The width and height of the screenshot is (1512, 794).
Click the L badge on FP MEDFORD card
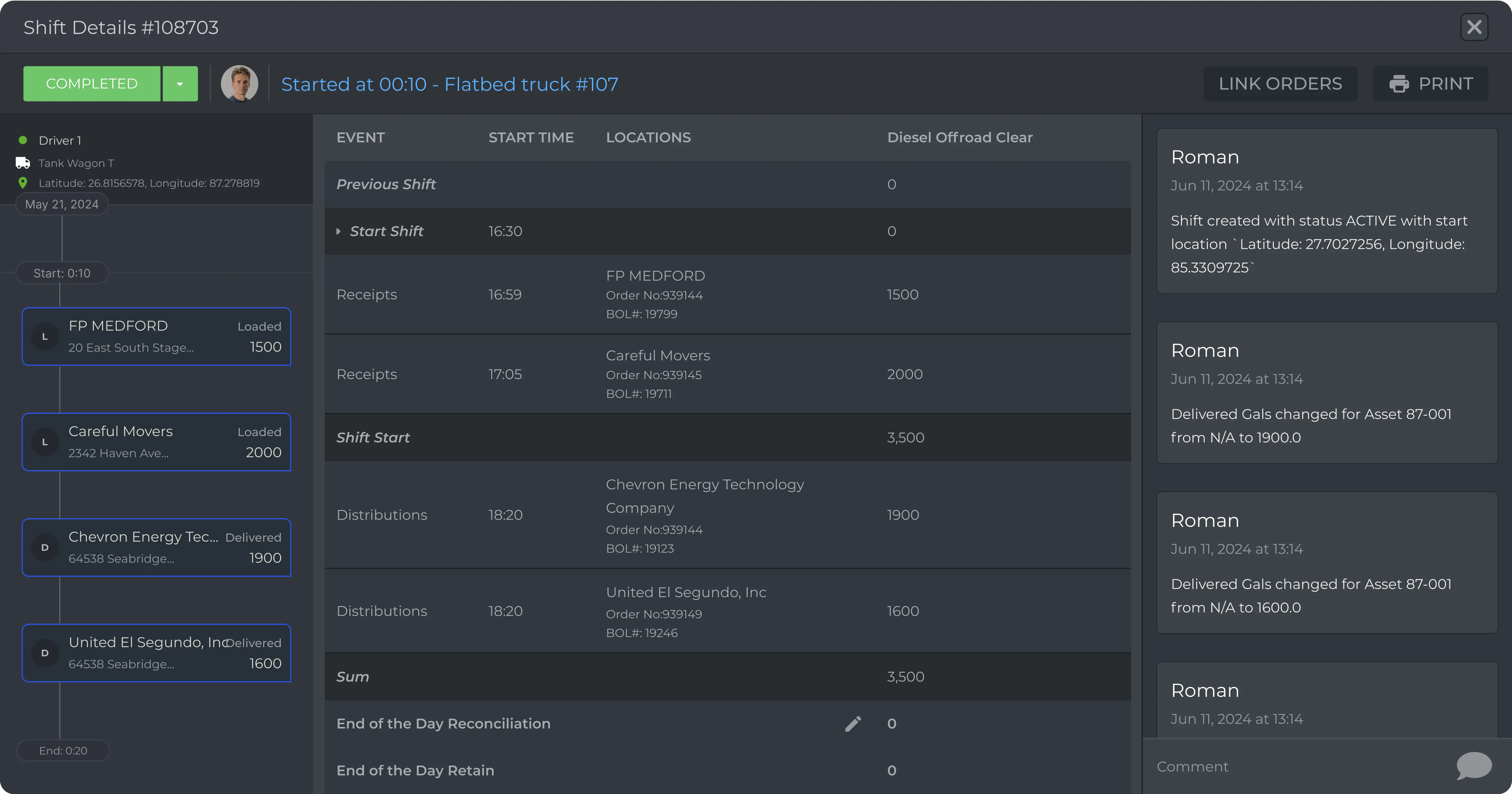(x=45, y=336)
